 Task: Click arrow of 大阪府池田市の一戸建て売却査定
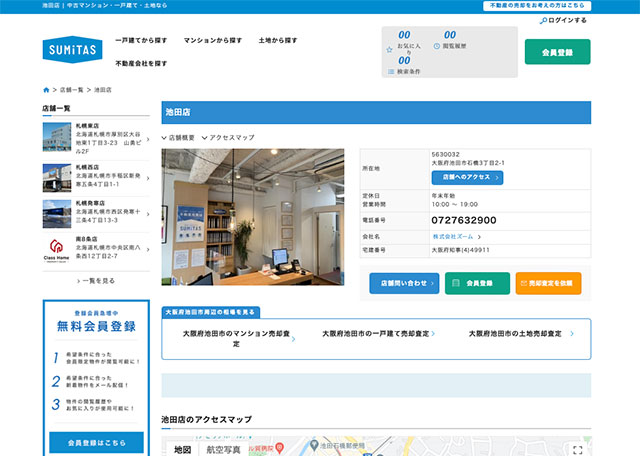tap(433, 334)
